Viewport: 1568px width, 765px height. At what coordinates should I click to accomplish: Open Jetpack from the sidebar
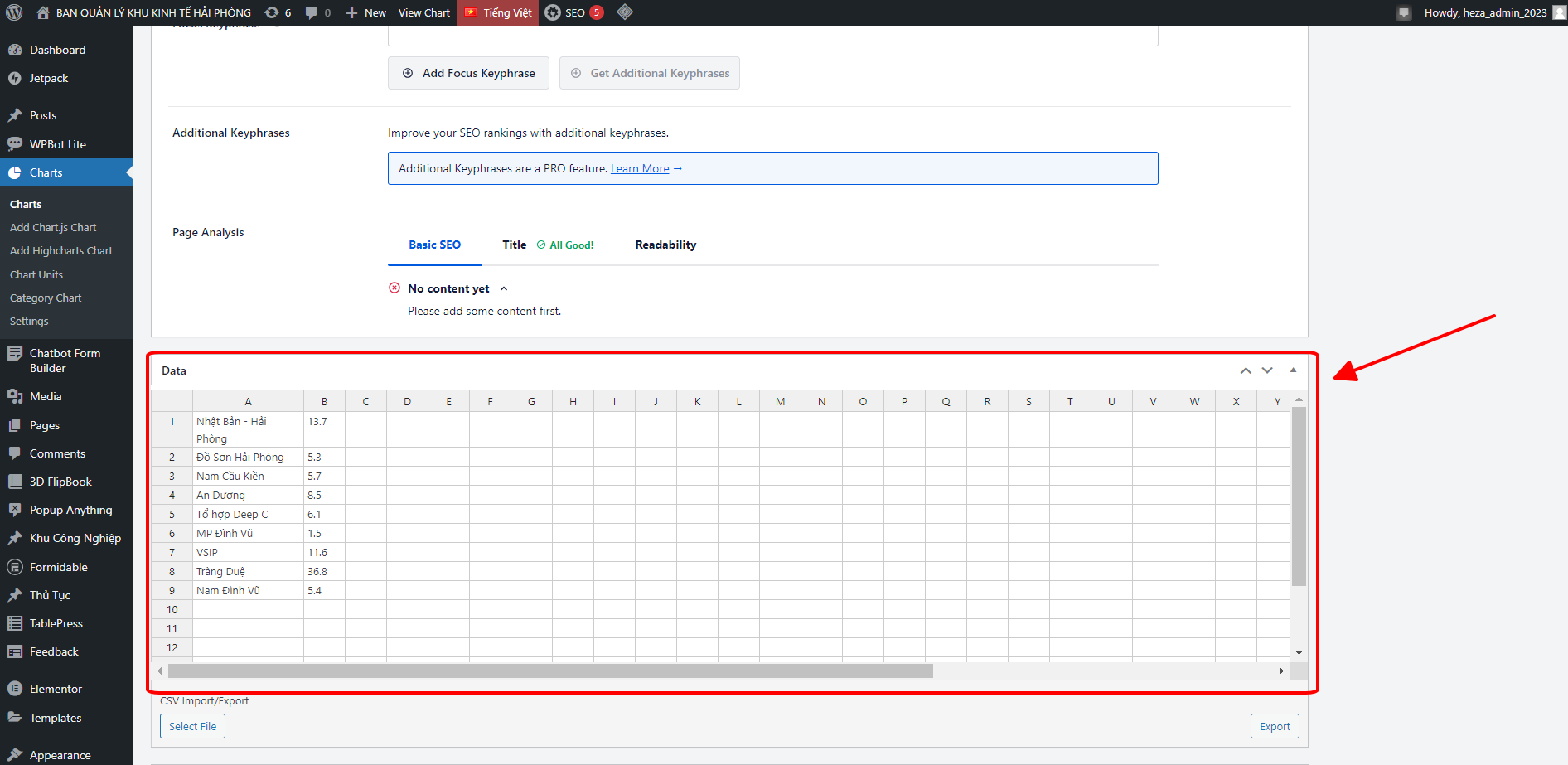[49, 78]
